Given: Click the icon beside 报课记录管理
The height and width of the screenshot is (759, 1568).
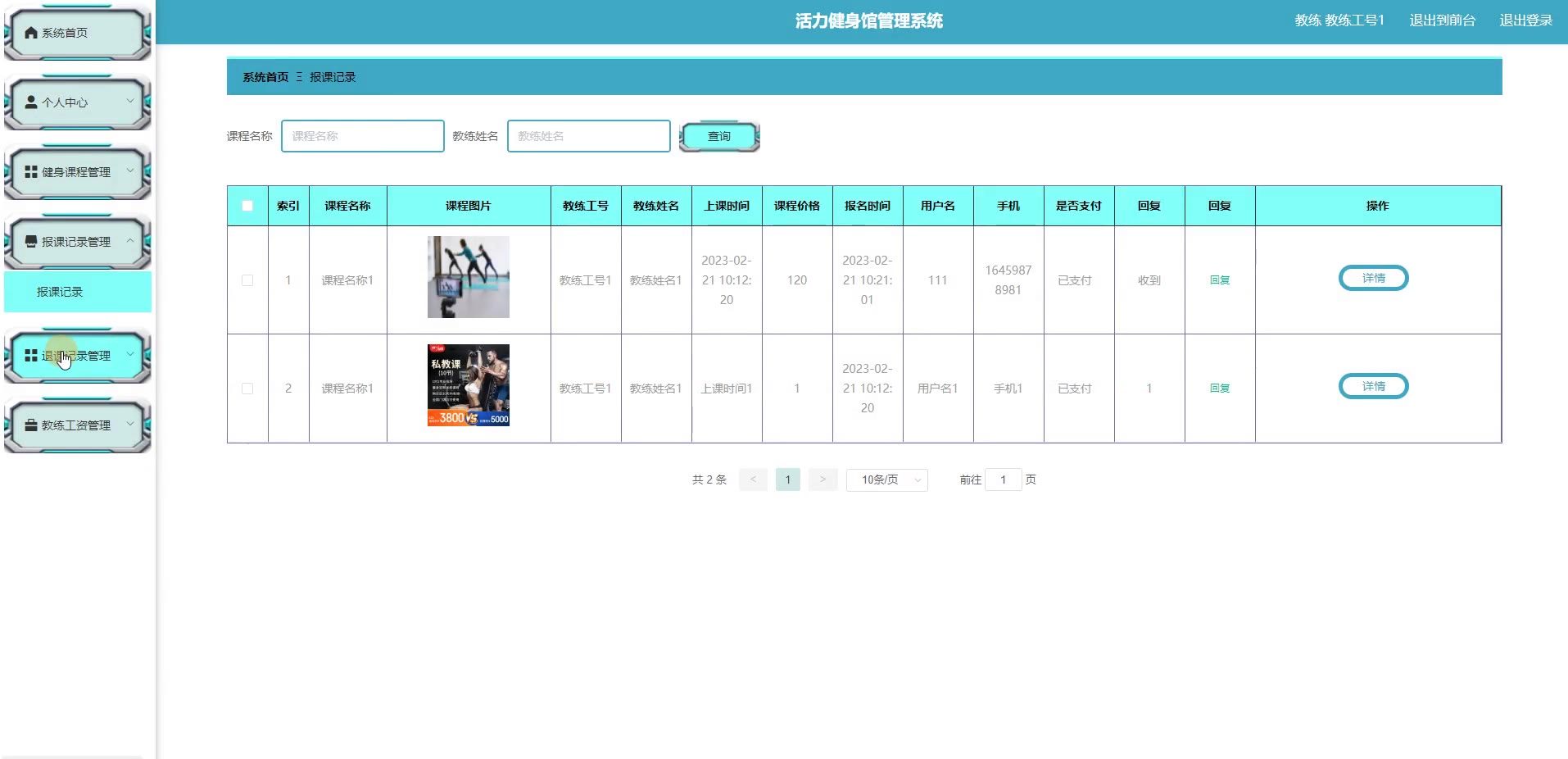Looking at the screenshot, I should (31, 242).
